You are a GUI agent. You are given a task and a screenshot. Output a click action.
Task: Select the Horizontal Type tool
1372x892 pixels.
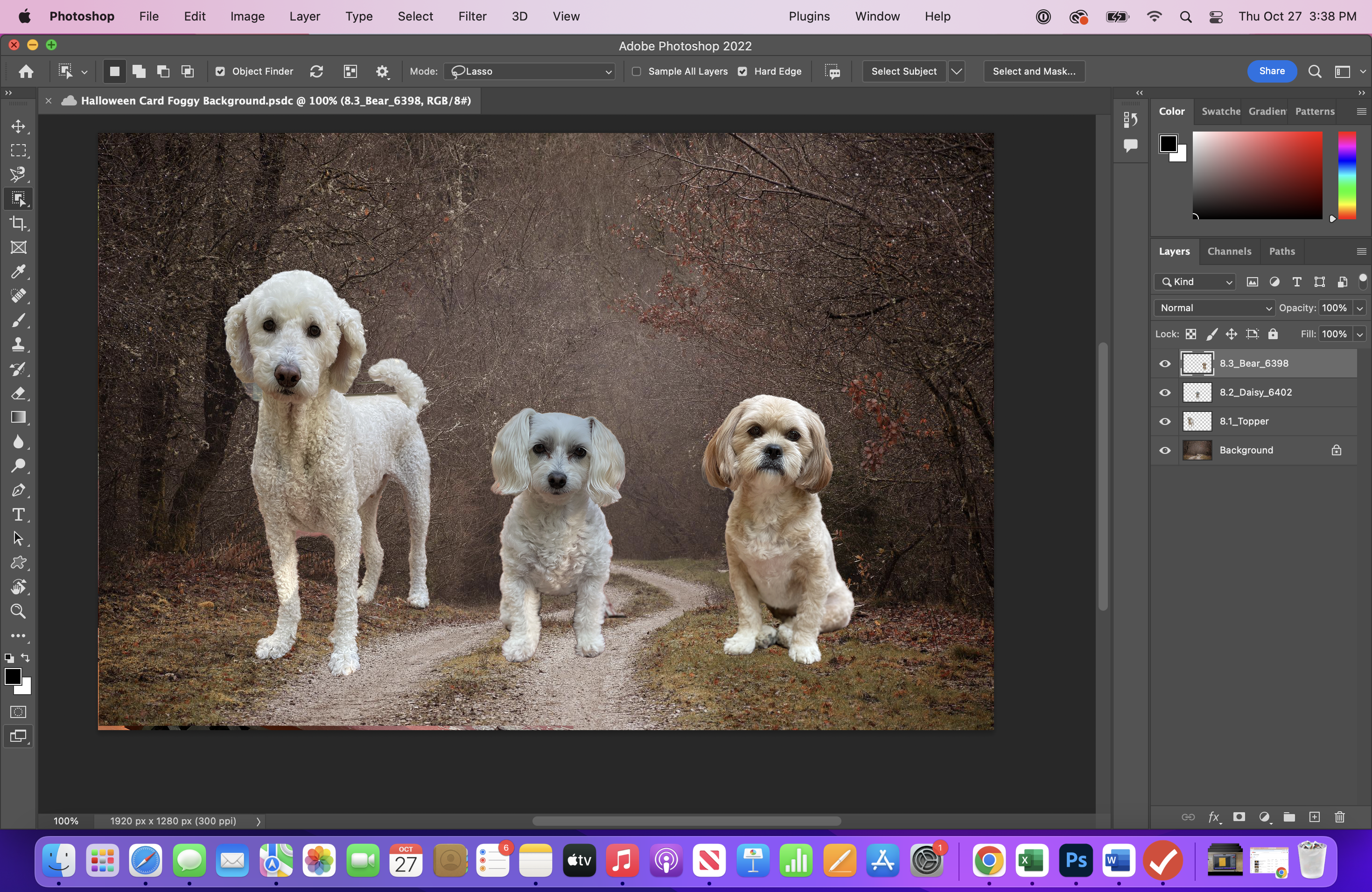coord(19,515)
